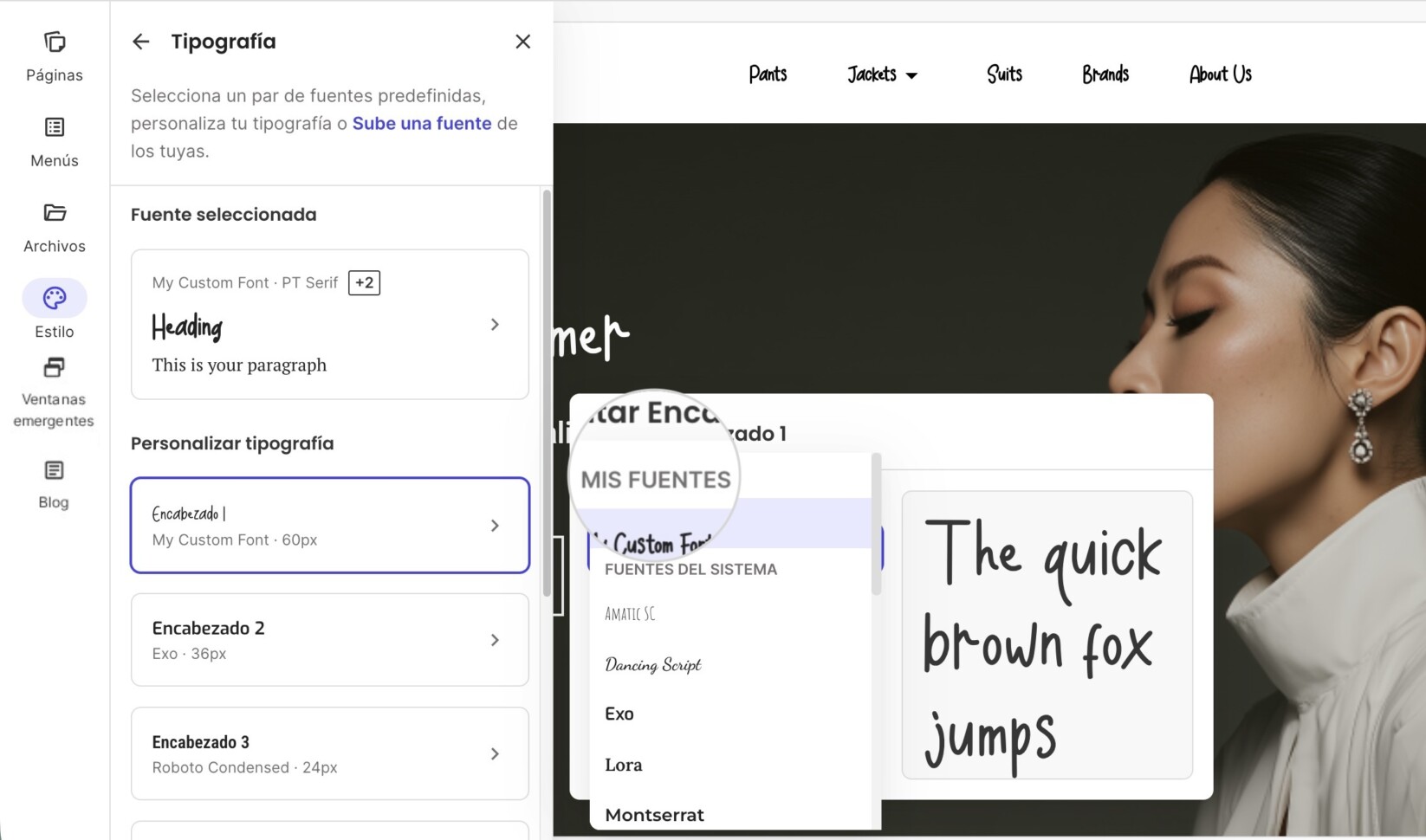The image size is (1426, 840).
Task: Open the Blog sidebar icon
Action: pyautogui.click(x=55, y=470)
